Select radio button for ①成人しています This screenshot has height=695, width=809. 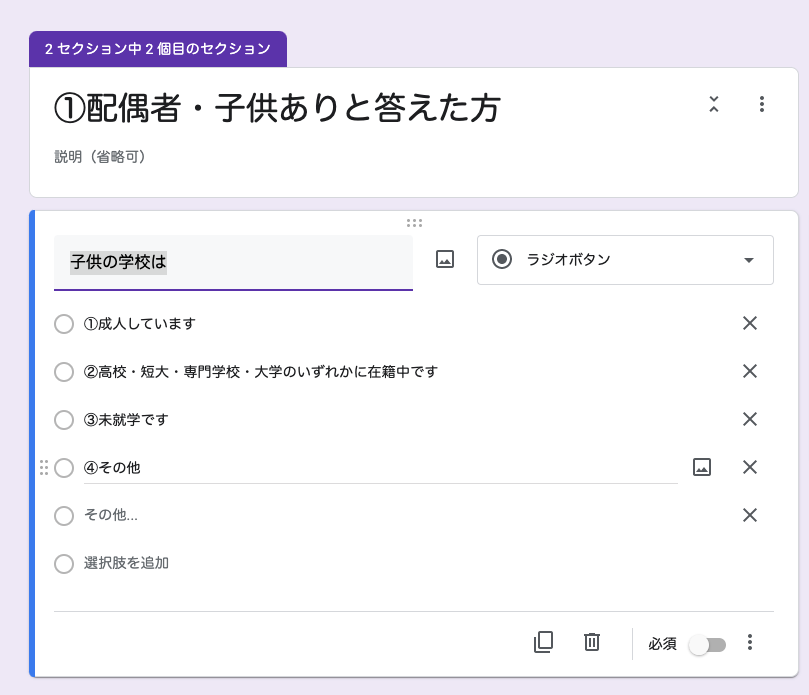(64, 324)
